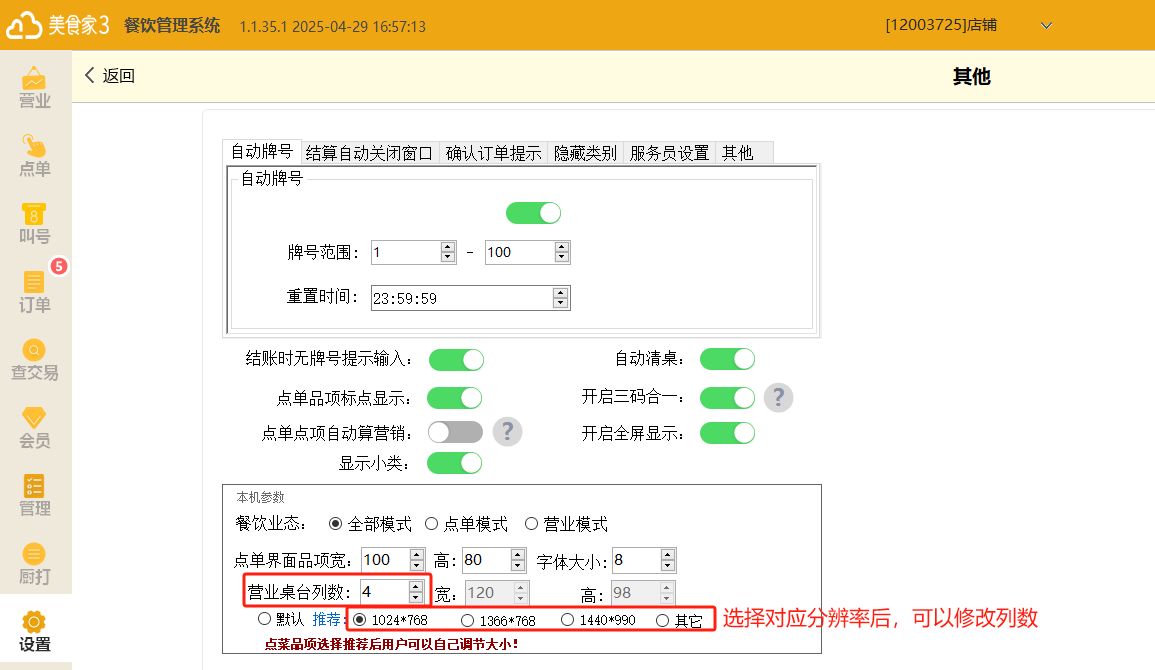Select 点单模式 radio option
This screenshot has height=670, width=1155.
[x=432, y=524]
